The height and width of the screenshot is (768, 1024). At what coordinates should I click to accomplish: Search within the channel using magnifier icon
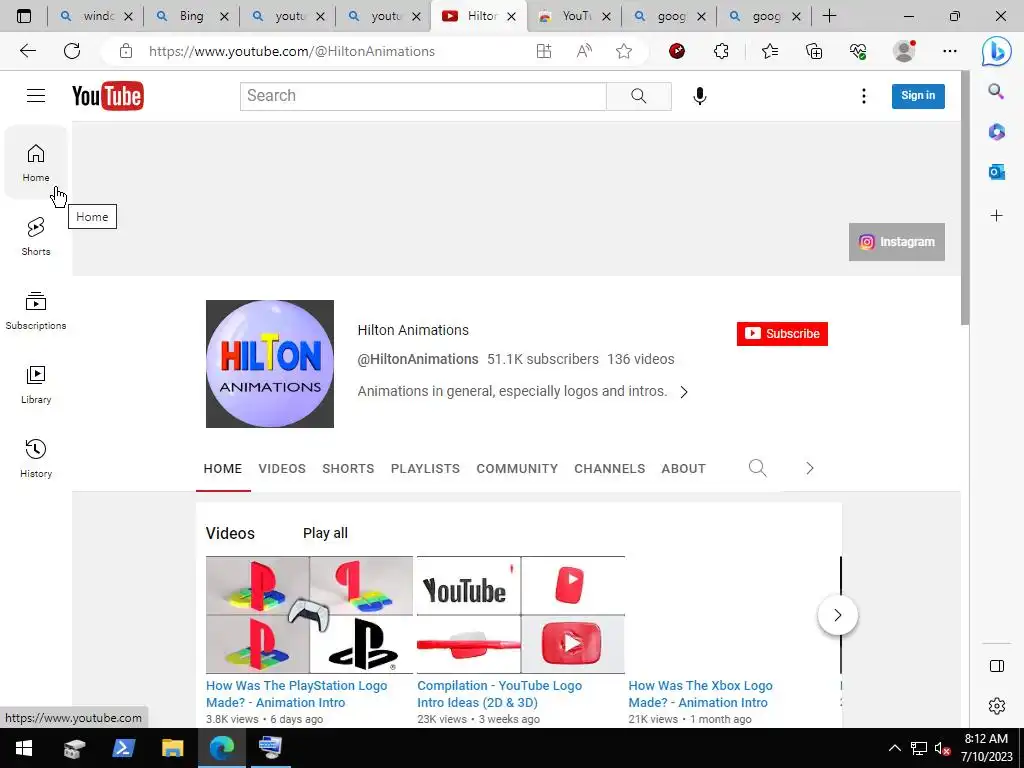tap(758, 468)
